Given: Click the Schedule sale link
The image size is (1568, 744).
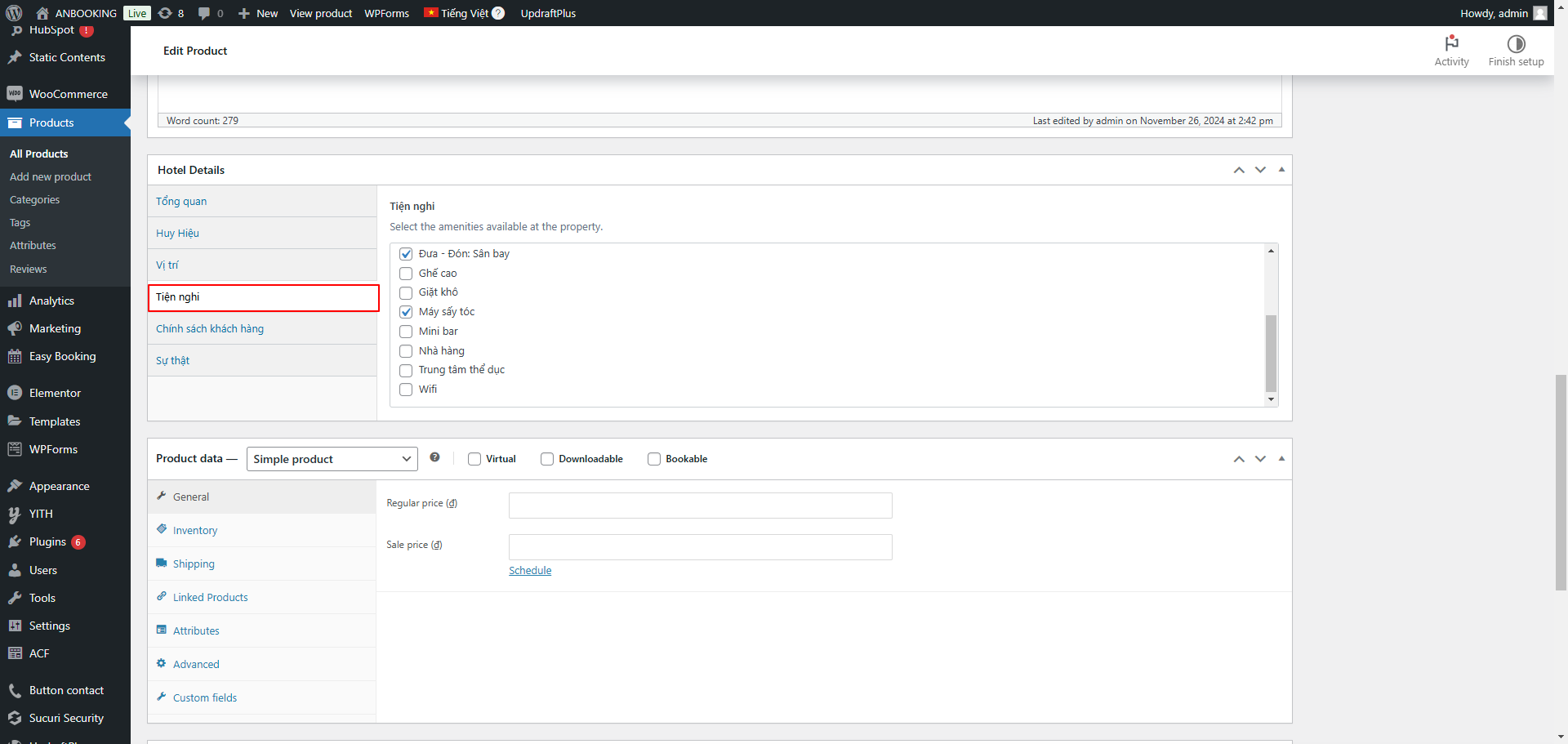Looking at the screenshot, I should pyautogui.click(x=530, y=571).
